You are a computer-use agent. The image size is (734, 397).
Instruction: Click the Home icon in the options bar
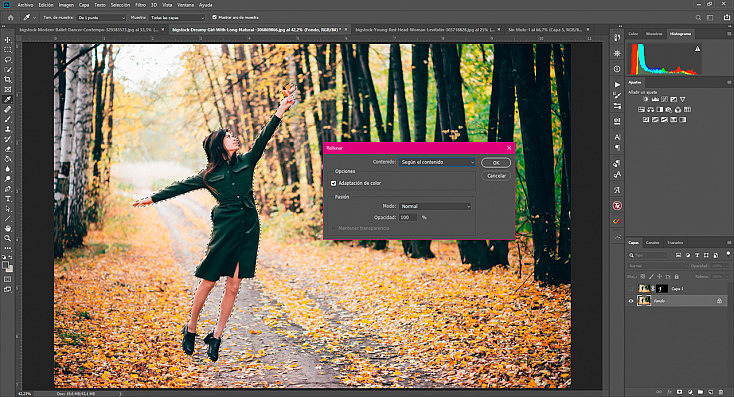tap(11, 18)
